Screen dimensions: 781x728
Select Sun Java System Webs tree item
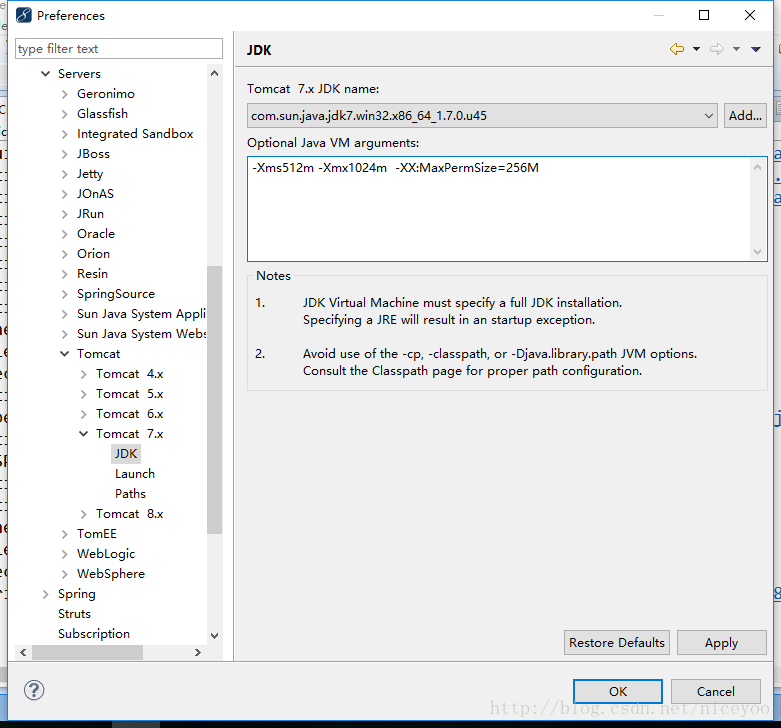click(x=141, y=334)
